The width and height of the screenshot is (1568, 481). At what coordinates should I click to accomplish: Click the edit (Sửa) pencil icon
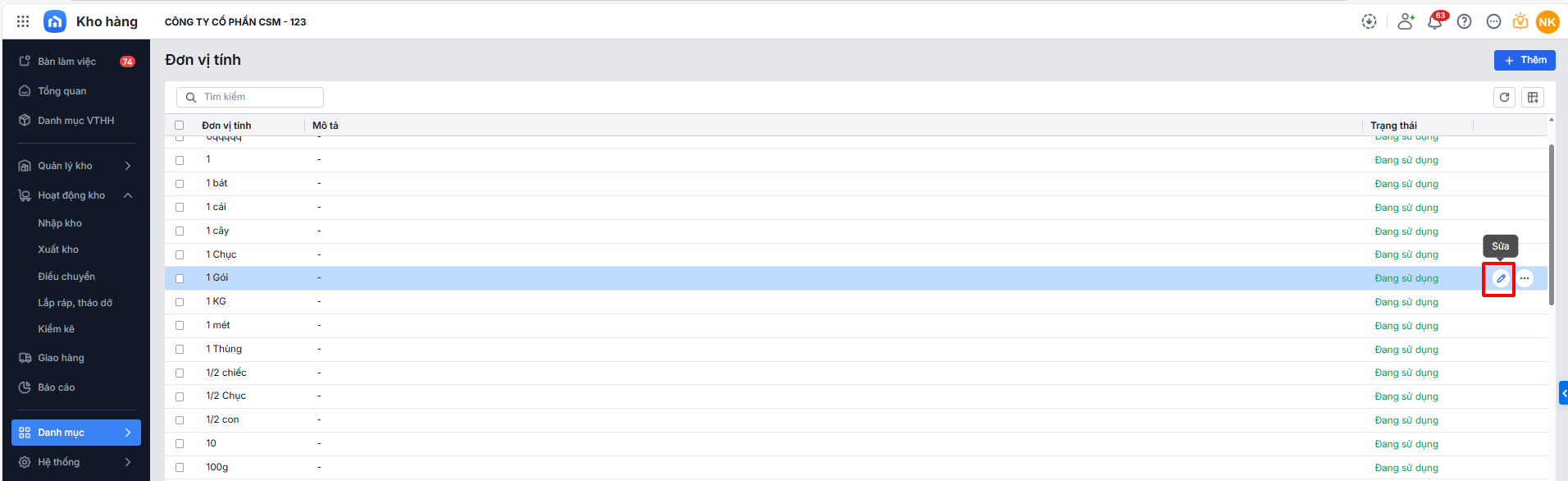1500,278
